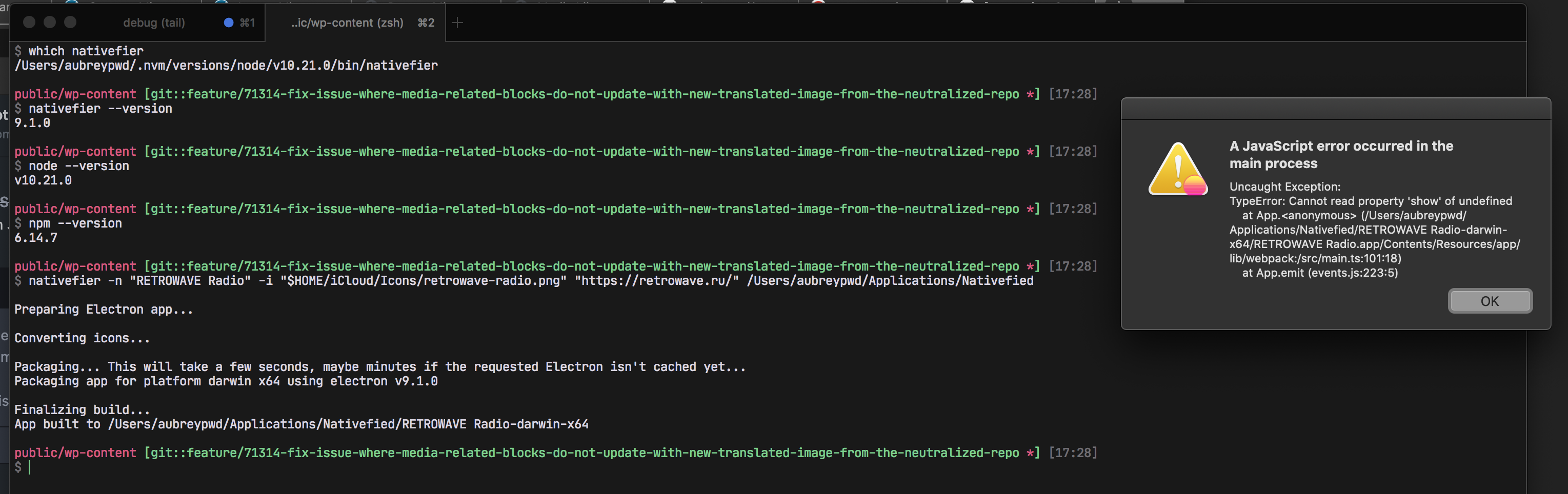Click the ⌘1 shortcut label on debug tab
The image size is (1568, 494).
click(247, 23)
